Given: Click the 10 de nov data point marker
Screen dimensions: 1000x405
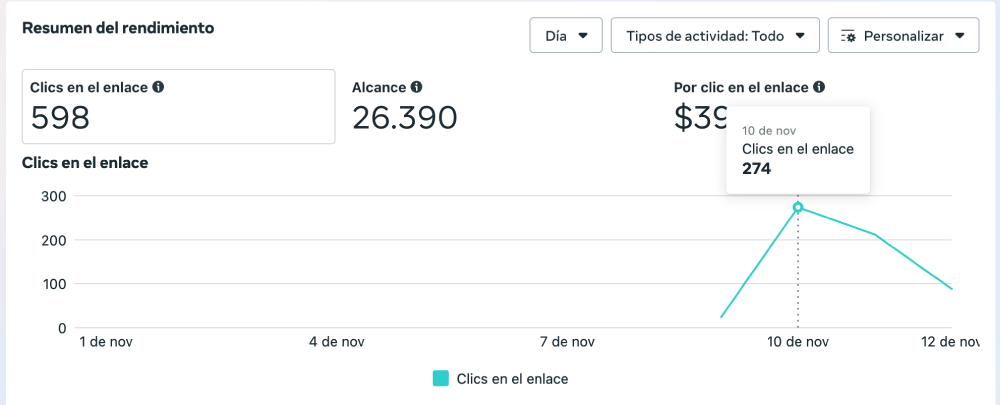Looking at the screenshot, I should click(x=798, y=208).
